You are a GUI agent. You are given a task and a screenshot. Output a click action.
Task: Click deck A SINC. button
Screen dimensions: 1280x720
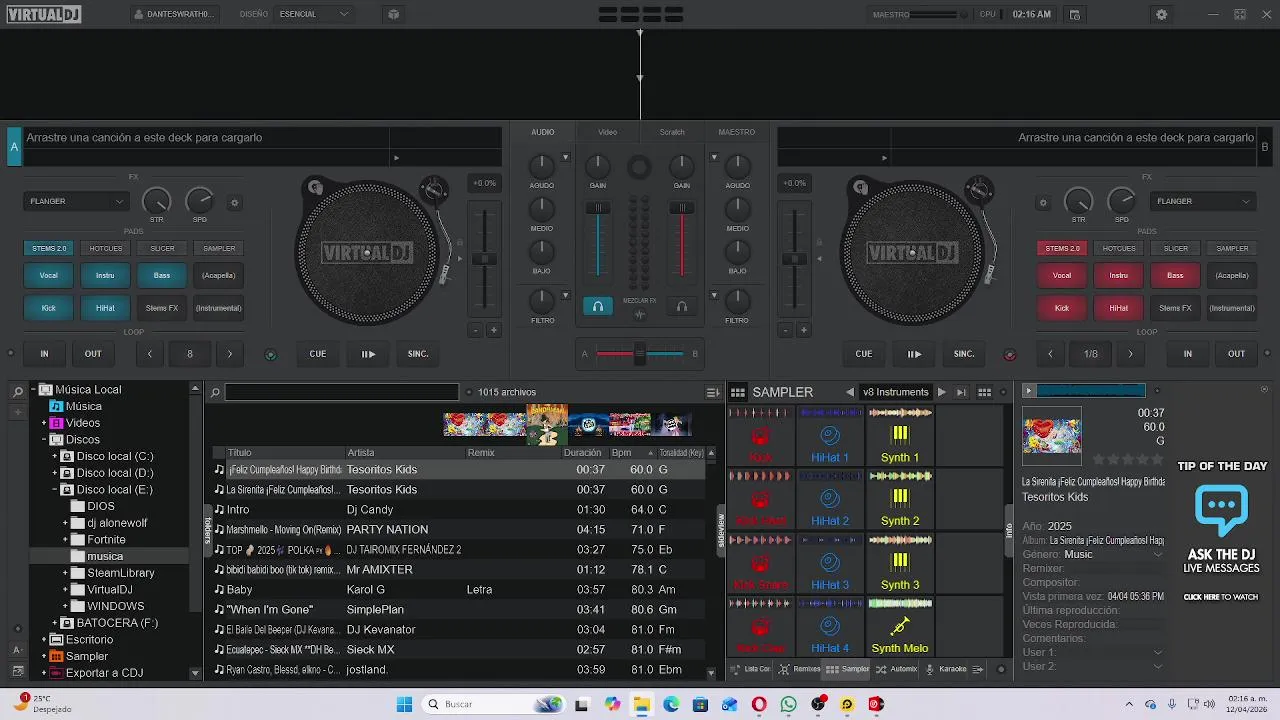pyautogui.click(x=418, y=354)
